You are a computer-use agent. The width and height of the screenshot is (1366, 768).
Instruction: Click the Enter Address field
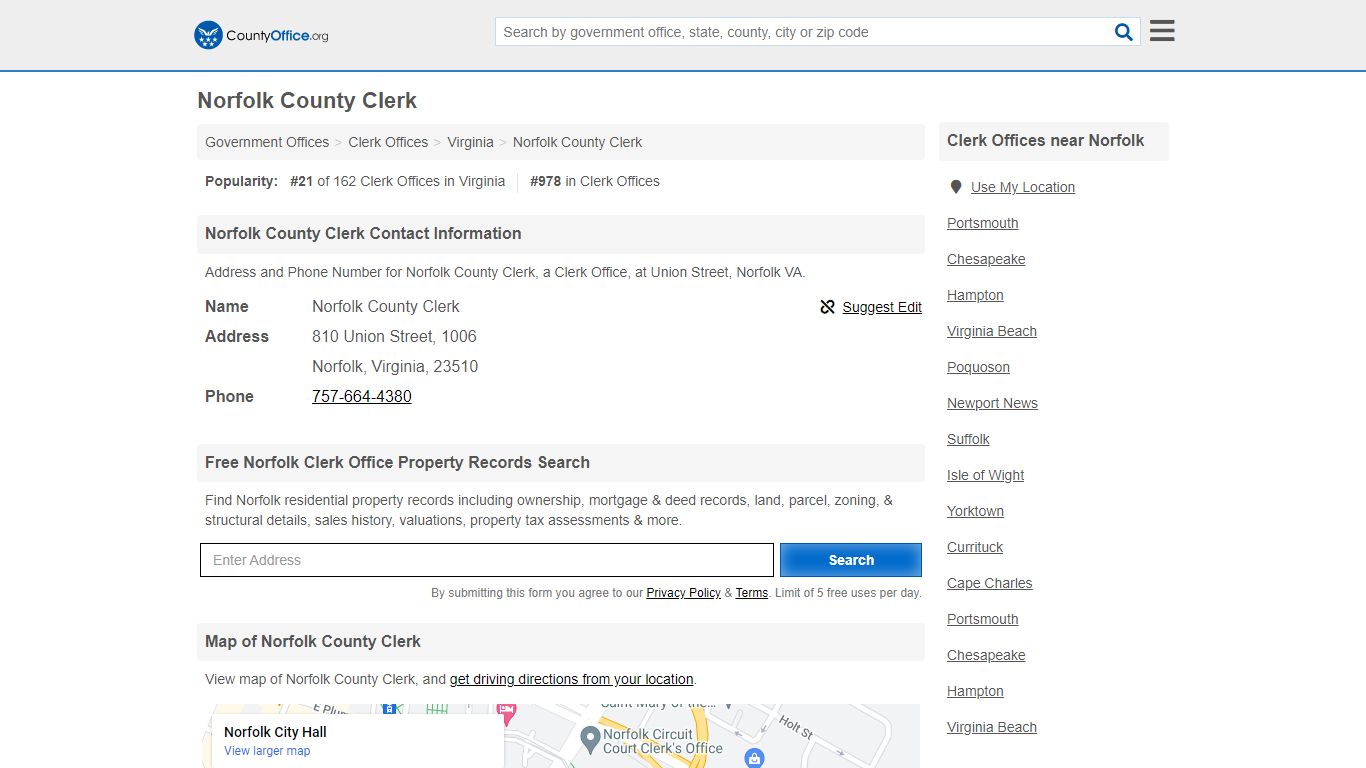point(487,560)
